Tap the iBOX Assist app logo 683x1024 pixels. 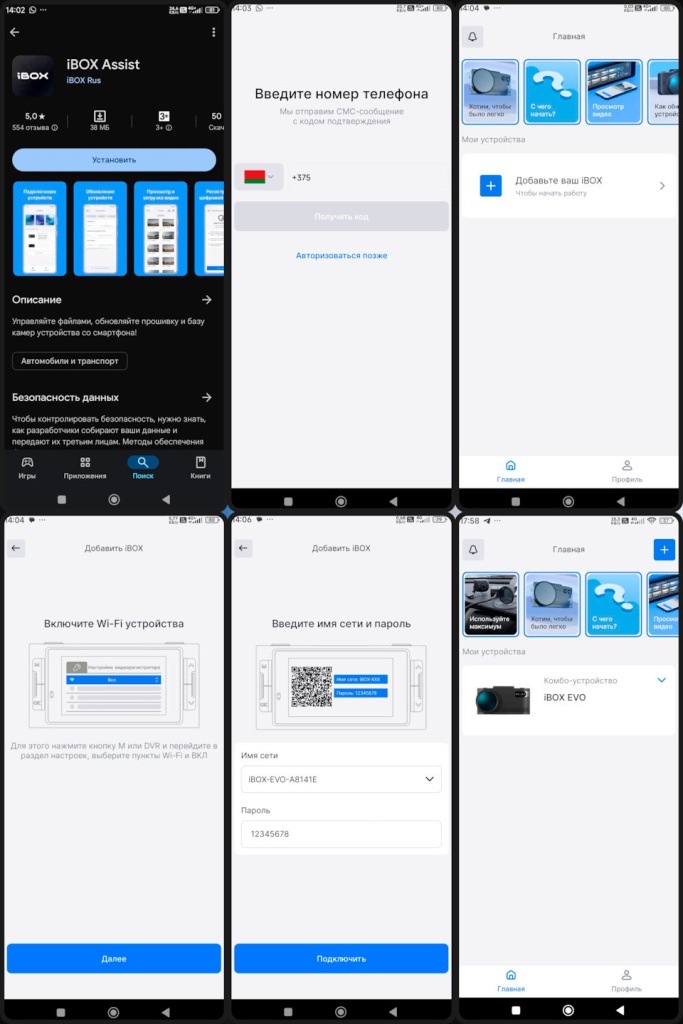click(33, 75)
